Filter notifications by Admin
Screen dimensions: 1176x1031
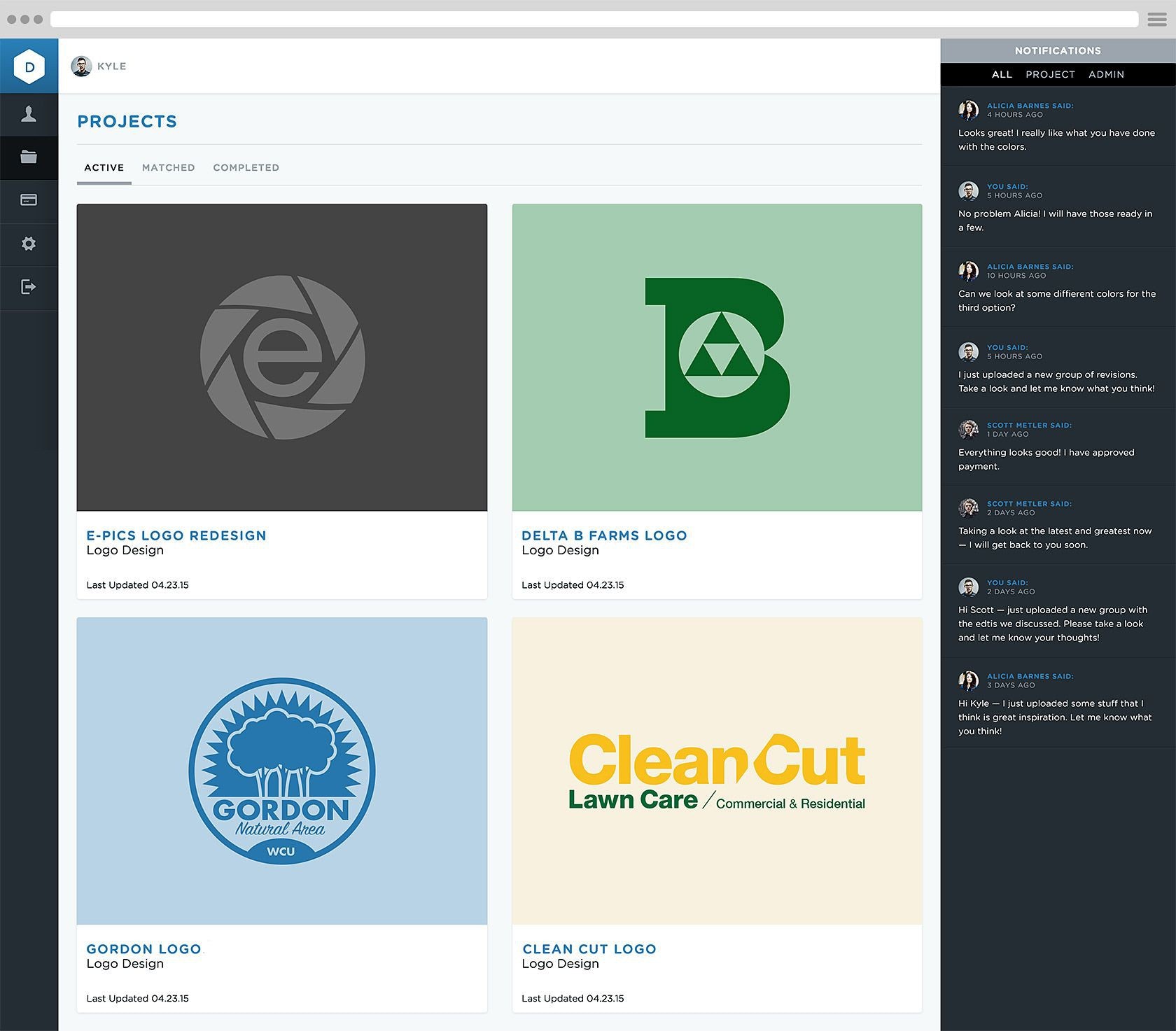pyautogui.click(x=1106, y=74)
